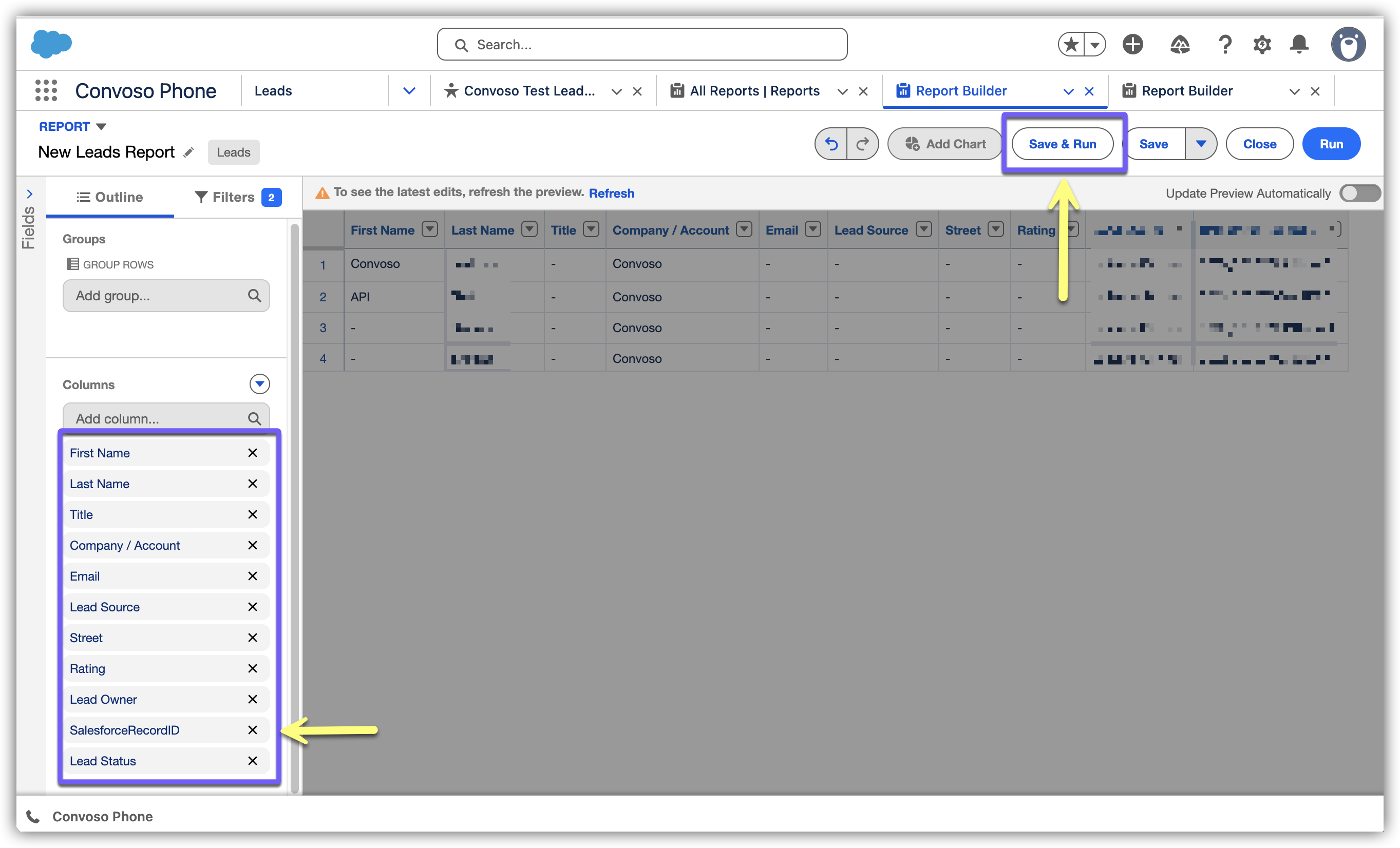This screenshot has height=848, width=1400.
Task: Click the pencil icon to rename report
Action: click(x=188, y=152)
